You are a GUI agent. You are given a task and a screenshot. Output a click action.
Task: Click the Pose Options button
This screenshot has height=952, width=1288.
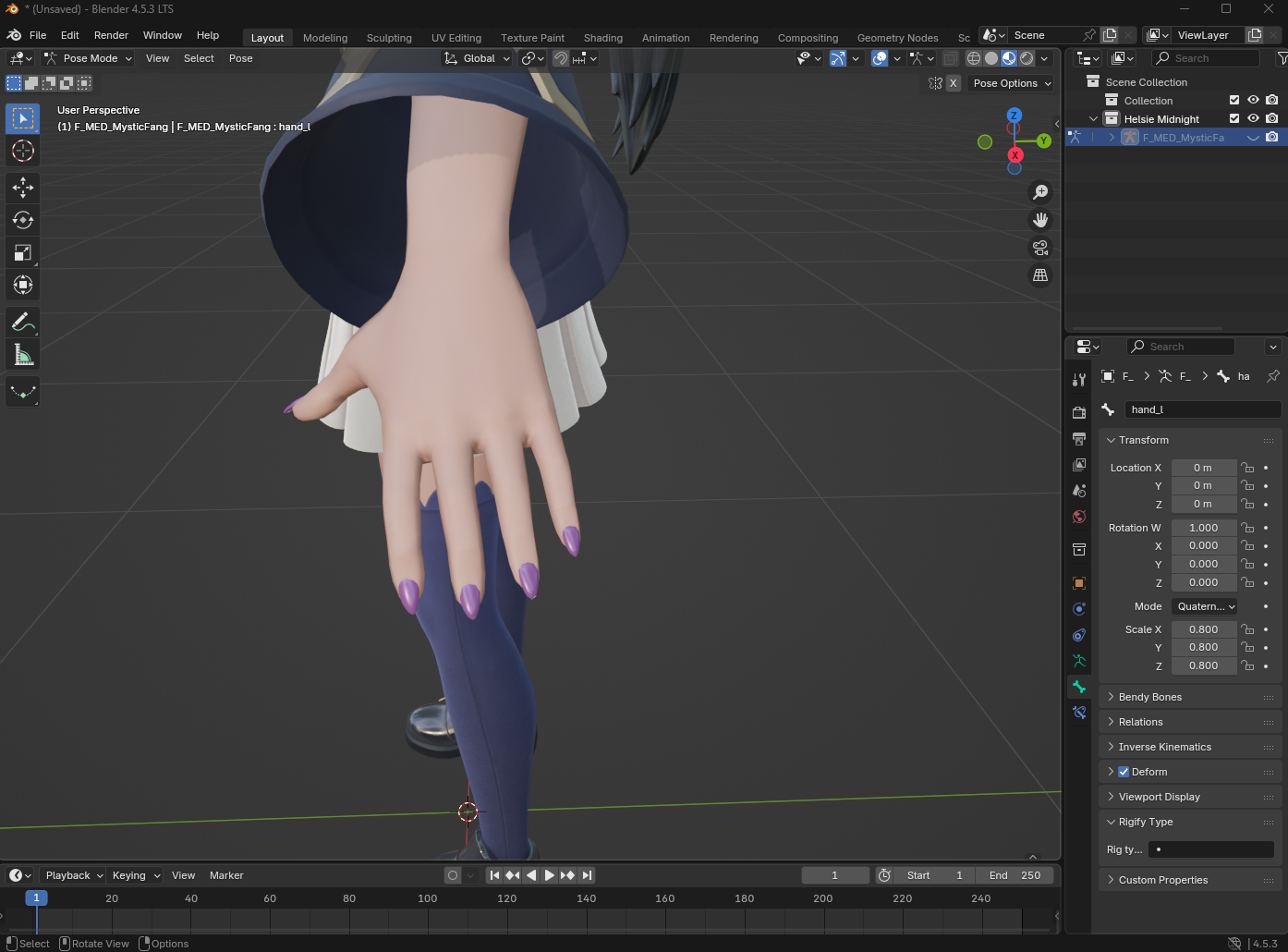[x=1012, y=83]
